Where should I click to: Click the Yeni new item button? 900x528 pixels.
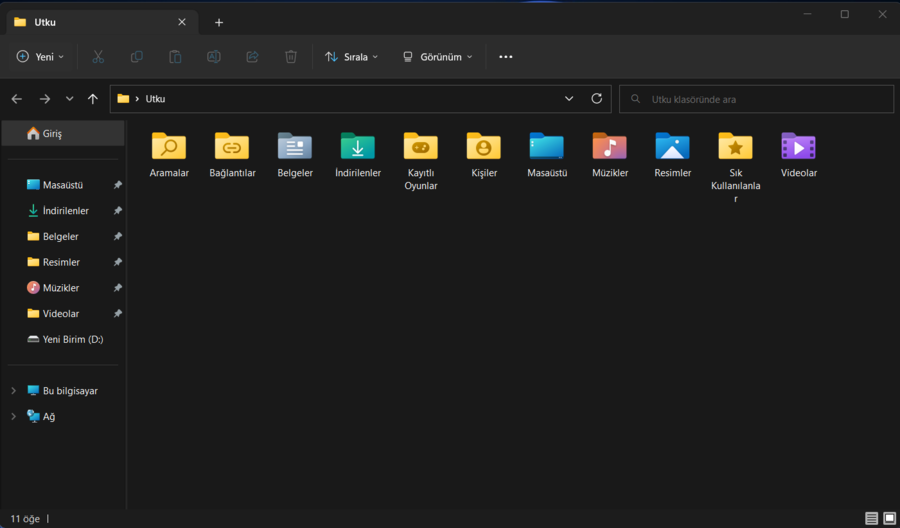[x=40, y=57]
